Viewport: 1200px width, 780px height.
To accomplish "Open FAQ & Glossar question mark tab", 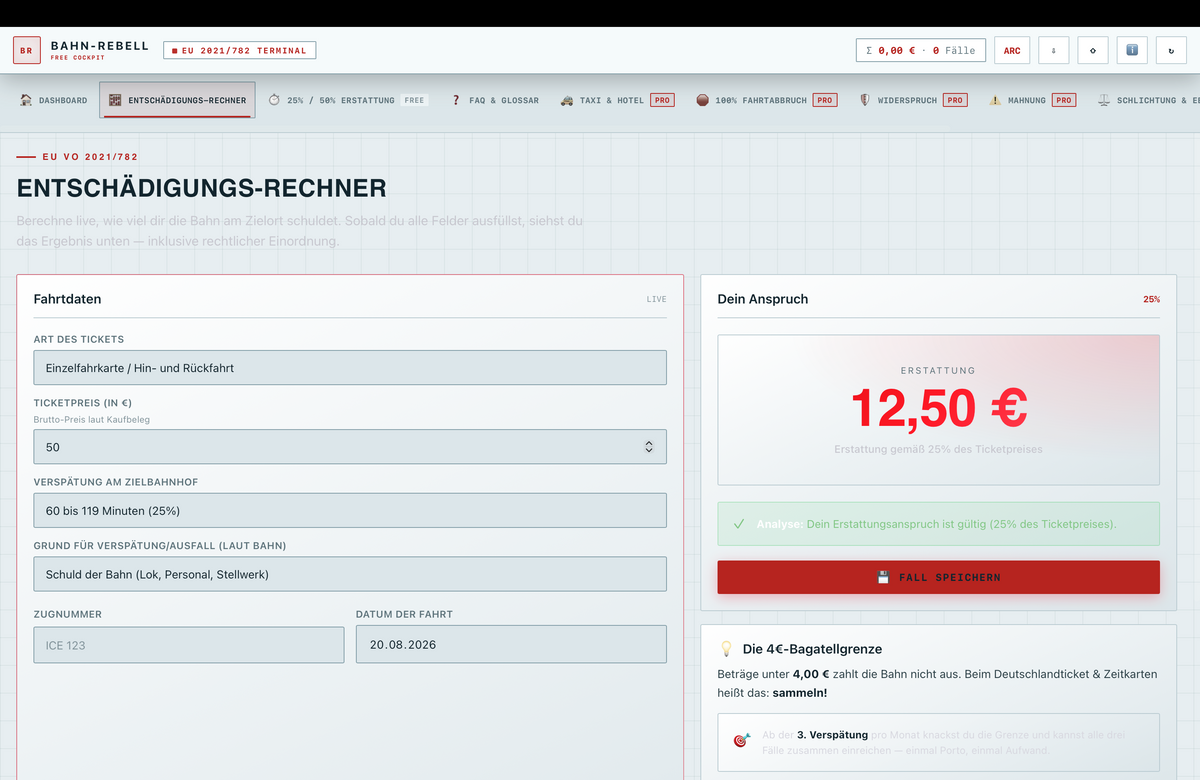I will point(495,100).
